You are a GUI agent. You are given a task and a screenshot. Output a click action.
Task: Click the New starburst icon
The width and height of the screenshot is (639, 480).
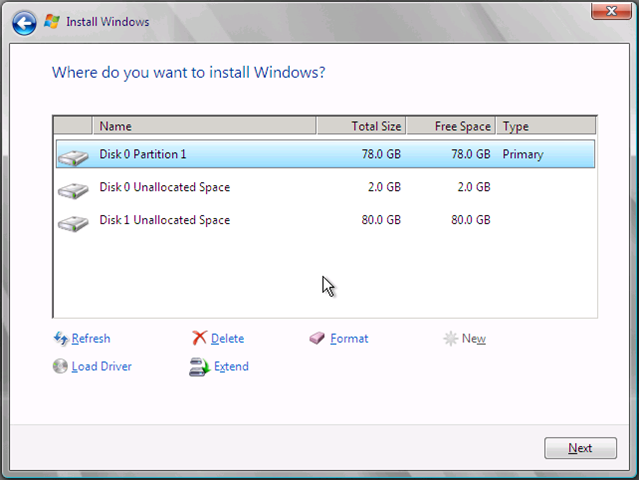coord(451,338)
